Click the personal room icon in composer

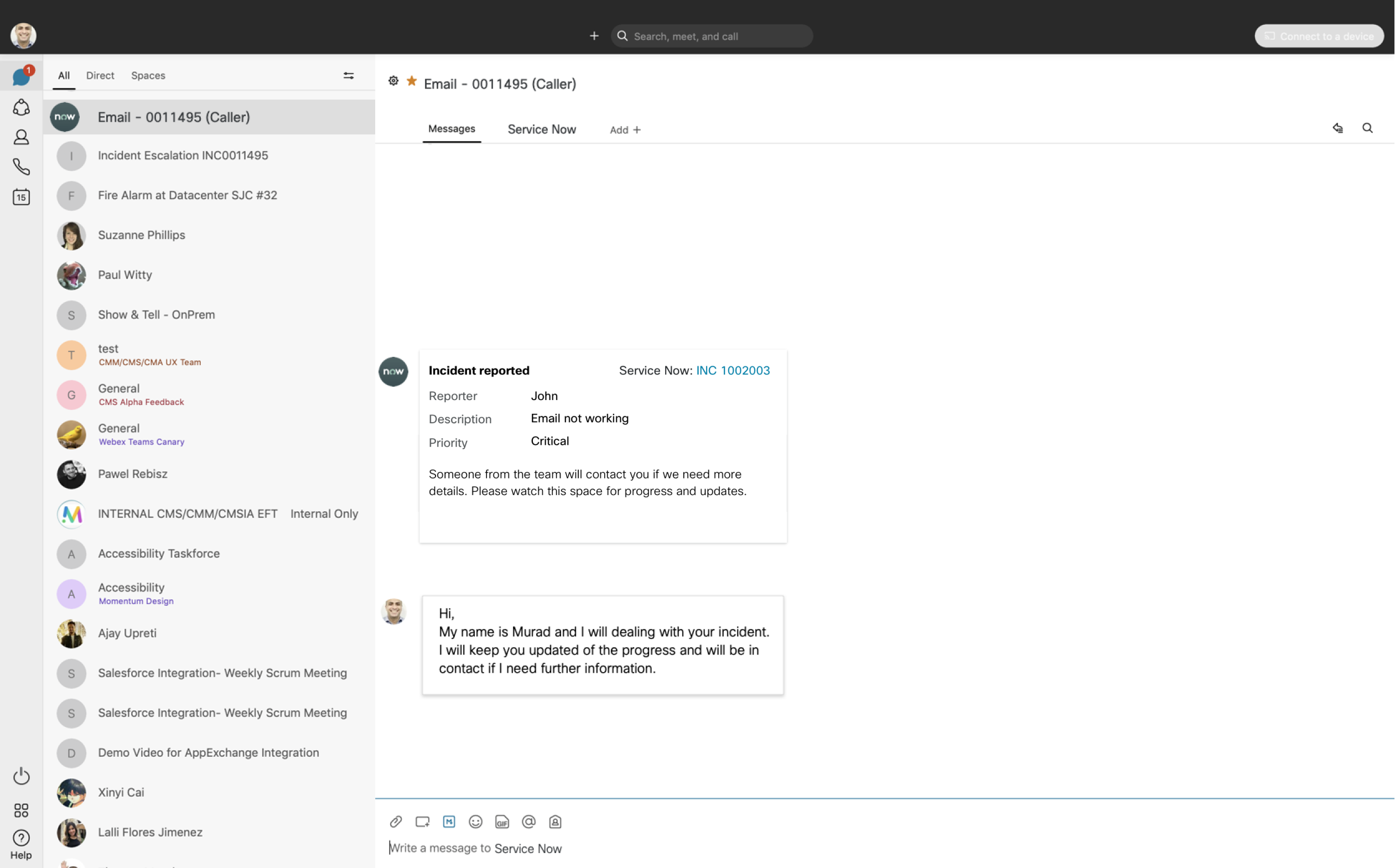tap(555, 822)
